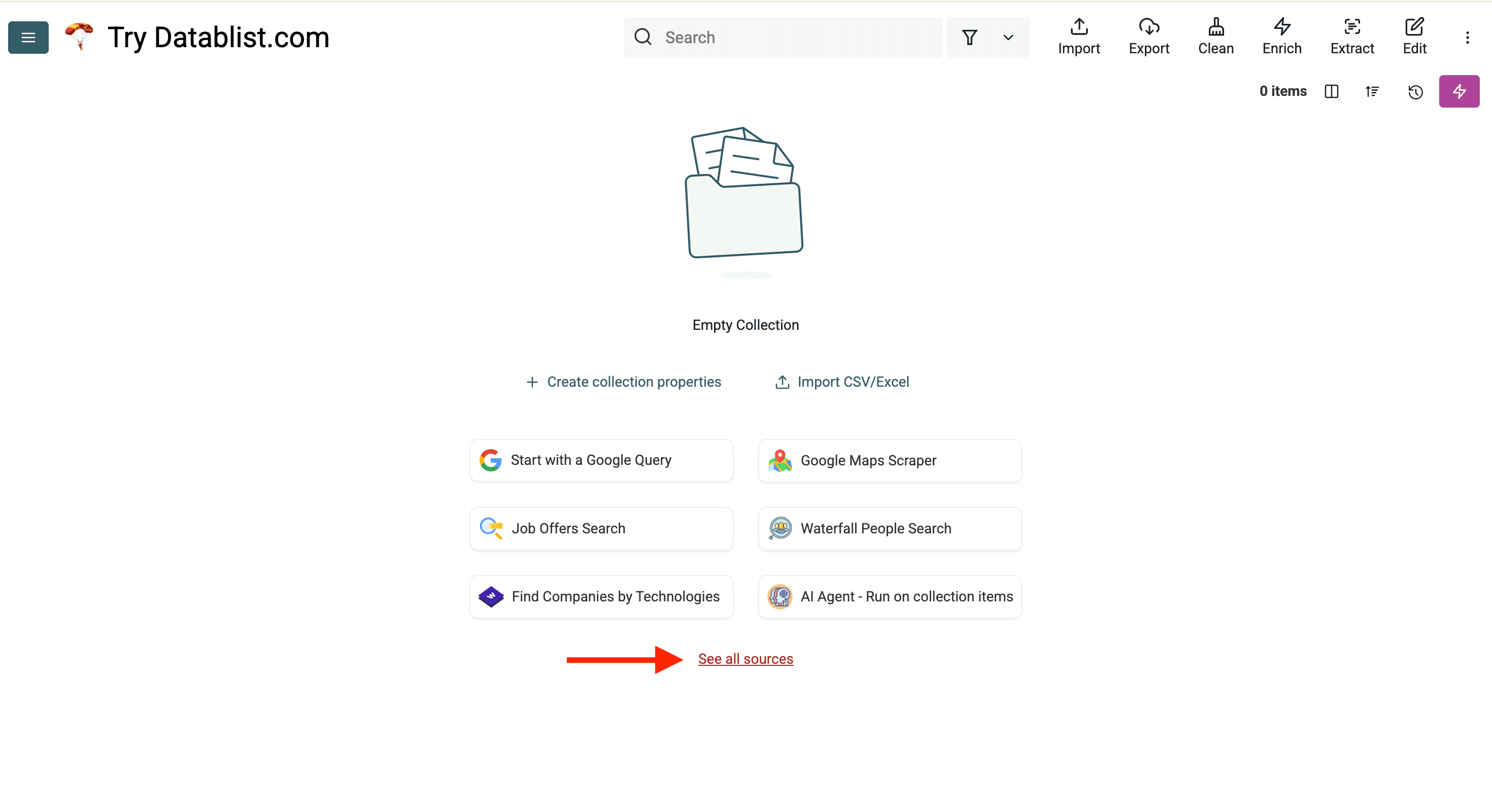Click Create collection properties

624,382
